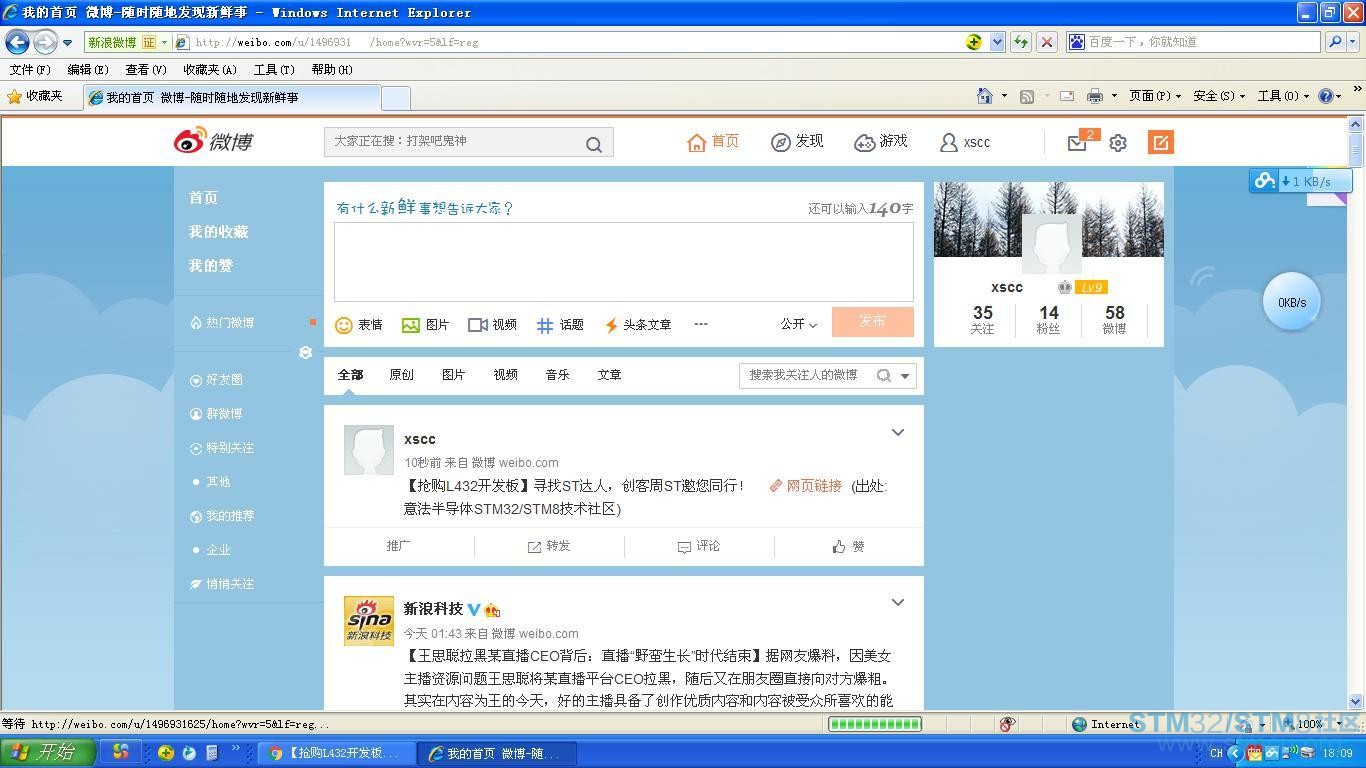
Task: Expand the chevron menu on the xscc post
Action: [x=898, y=433]
